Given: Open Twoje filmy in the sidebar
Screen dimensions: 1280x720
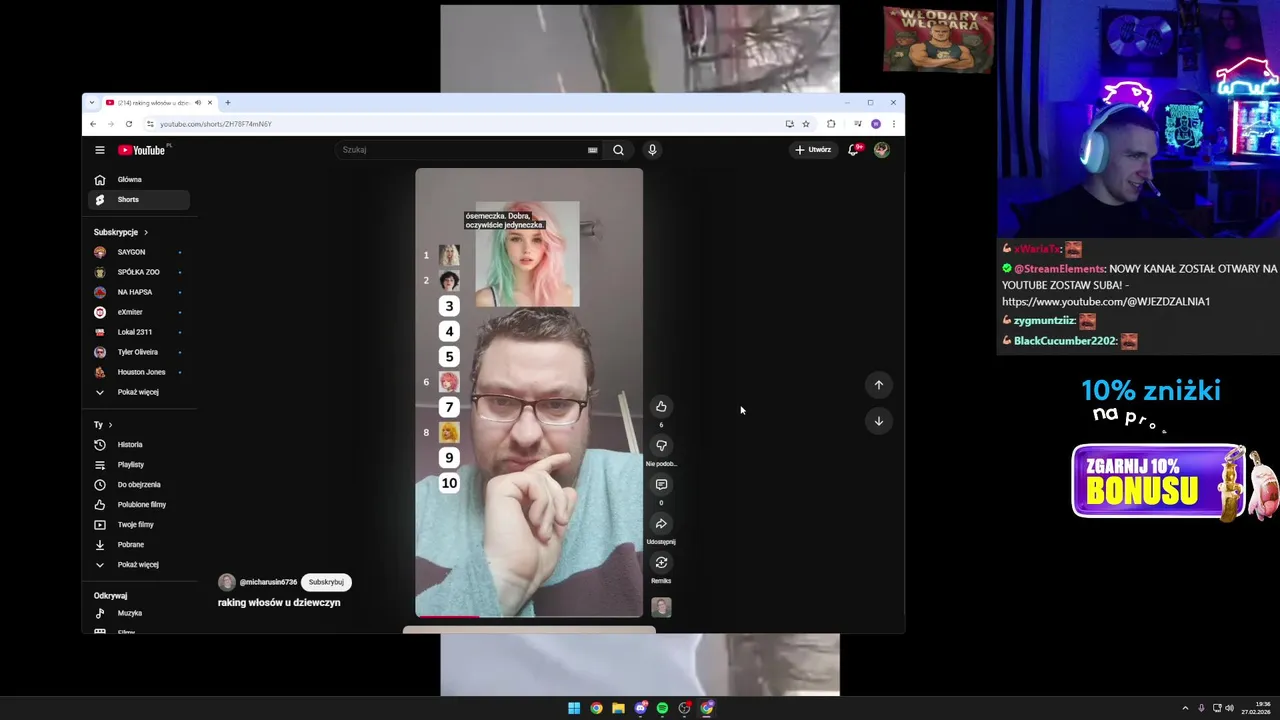Looking at the screenshot, I should [138, 525].
